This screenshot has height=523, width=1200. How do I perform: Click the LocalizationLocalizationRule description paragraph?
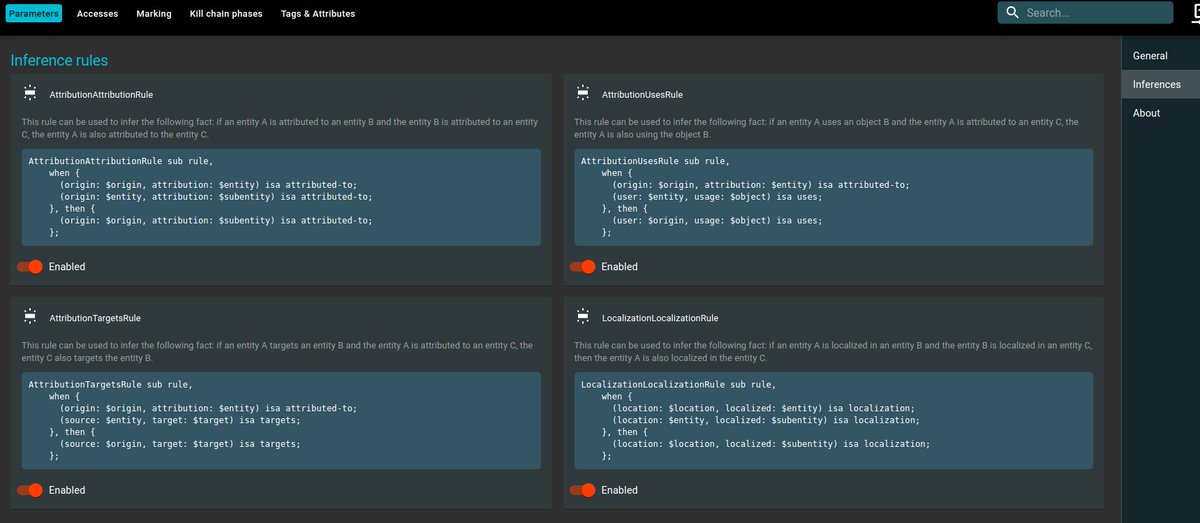[832, 351]
